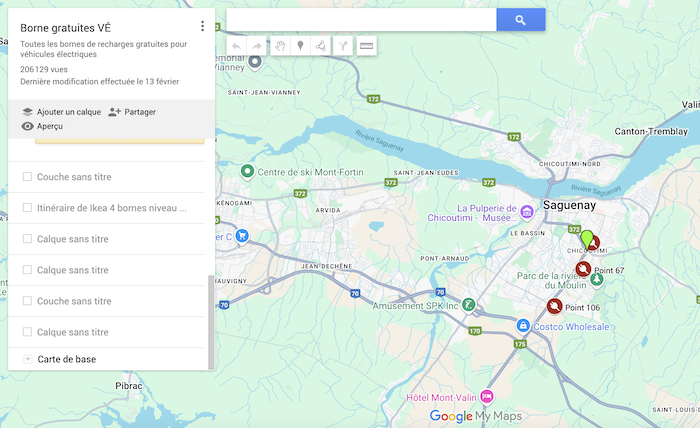700x428 pixels.
Task: Click the redo arrow icon
Action: (x=257, y=46)
